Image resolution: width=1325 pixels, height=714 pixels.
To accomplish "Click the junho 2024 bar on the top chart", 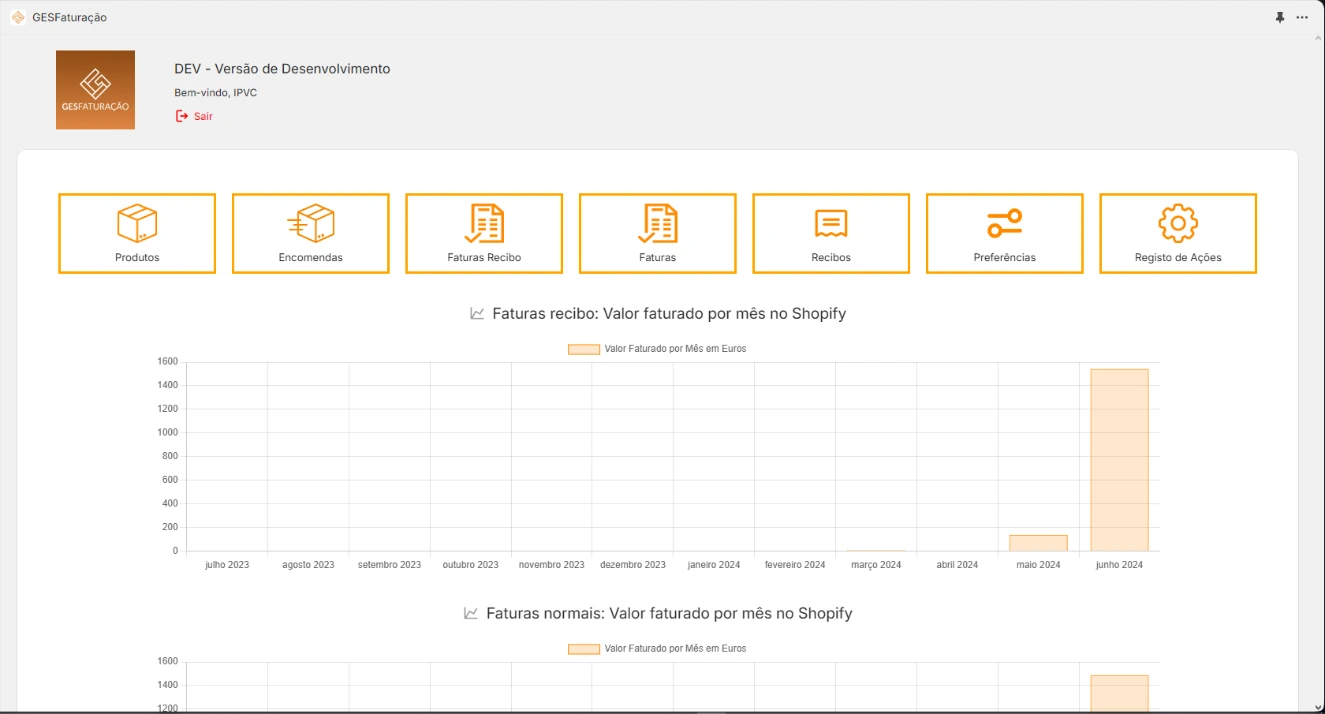I will click(x=1119, y=460).
